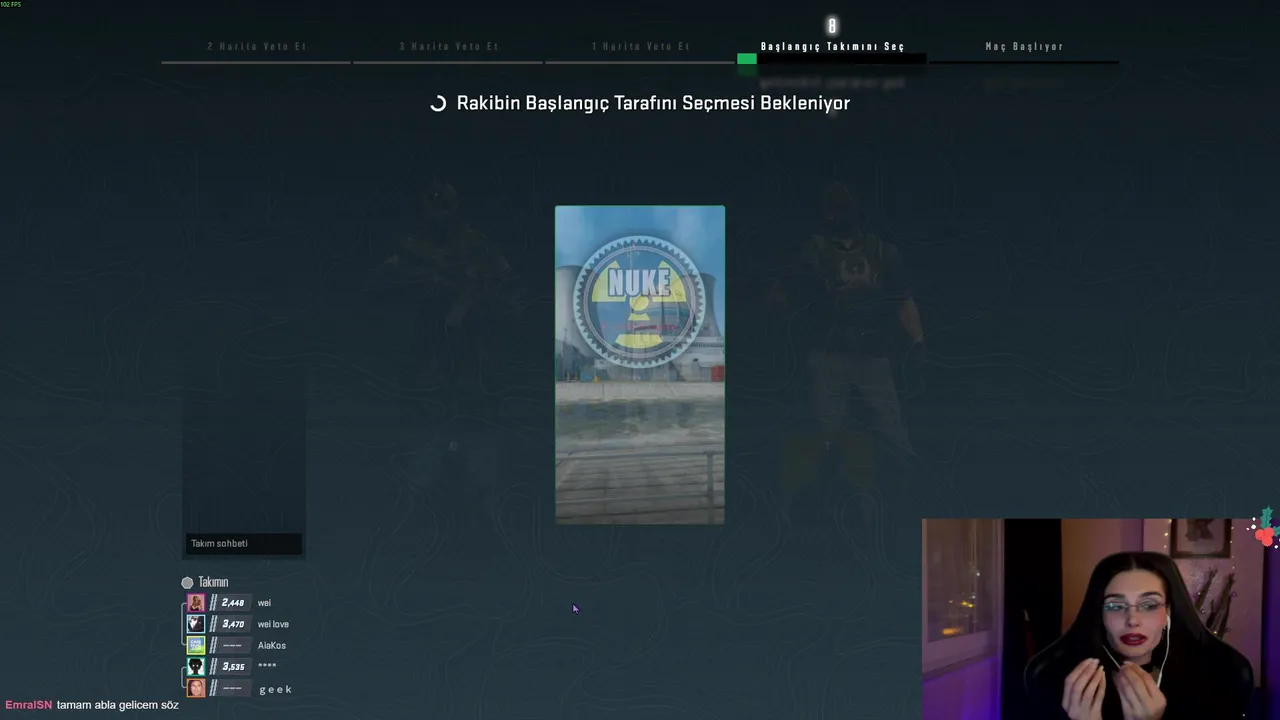Click the streamer webcam overlay
Image resolution: width=1280 pixels, height=720 pixels.
(1100, 619)
